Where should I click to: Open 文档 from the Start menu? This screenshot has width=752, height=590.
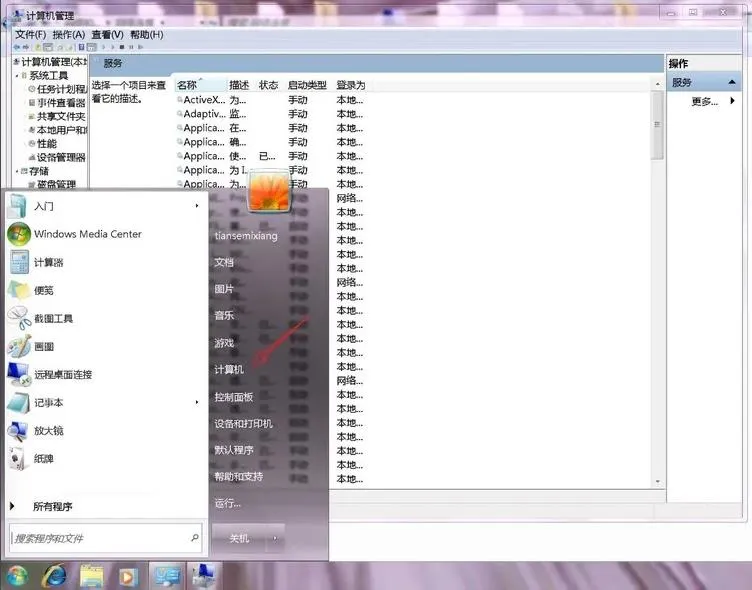coord(224,262)
